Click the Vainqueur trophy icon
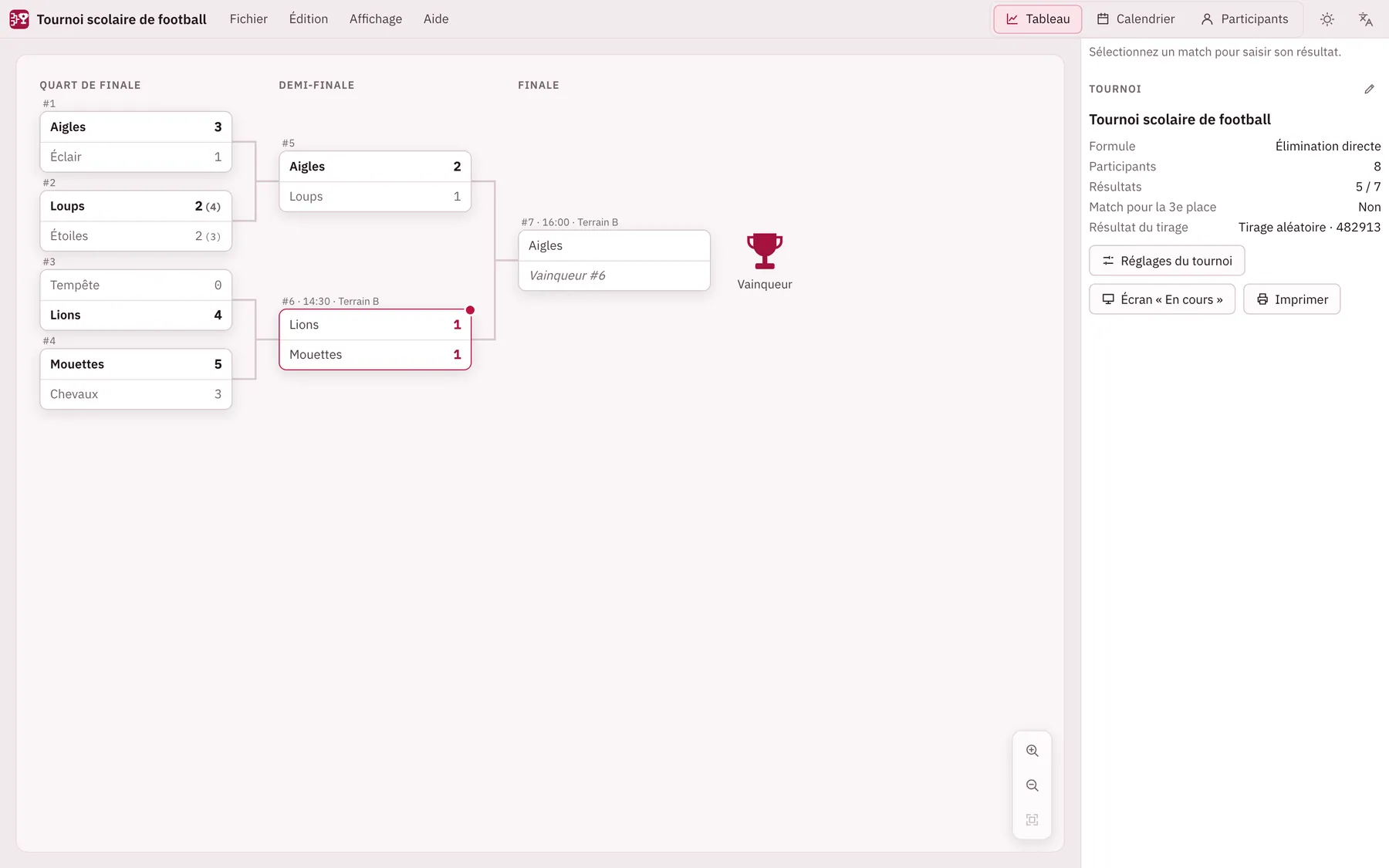 tap(765, 251)
